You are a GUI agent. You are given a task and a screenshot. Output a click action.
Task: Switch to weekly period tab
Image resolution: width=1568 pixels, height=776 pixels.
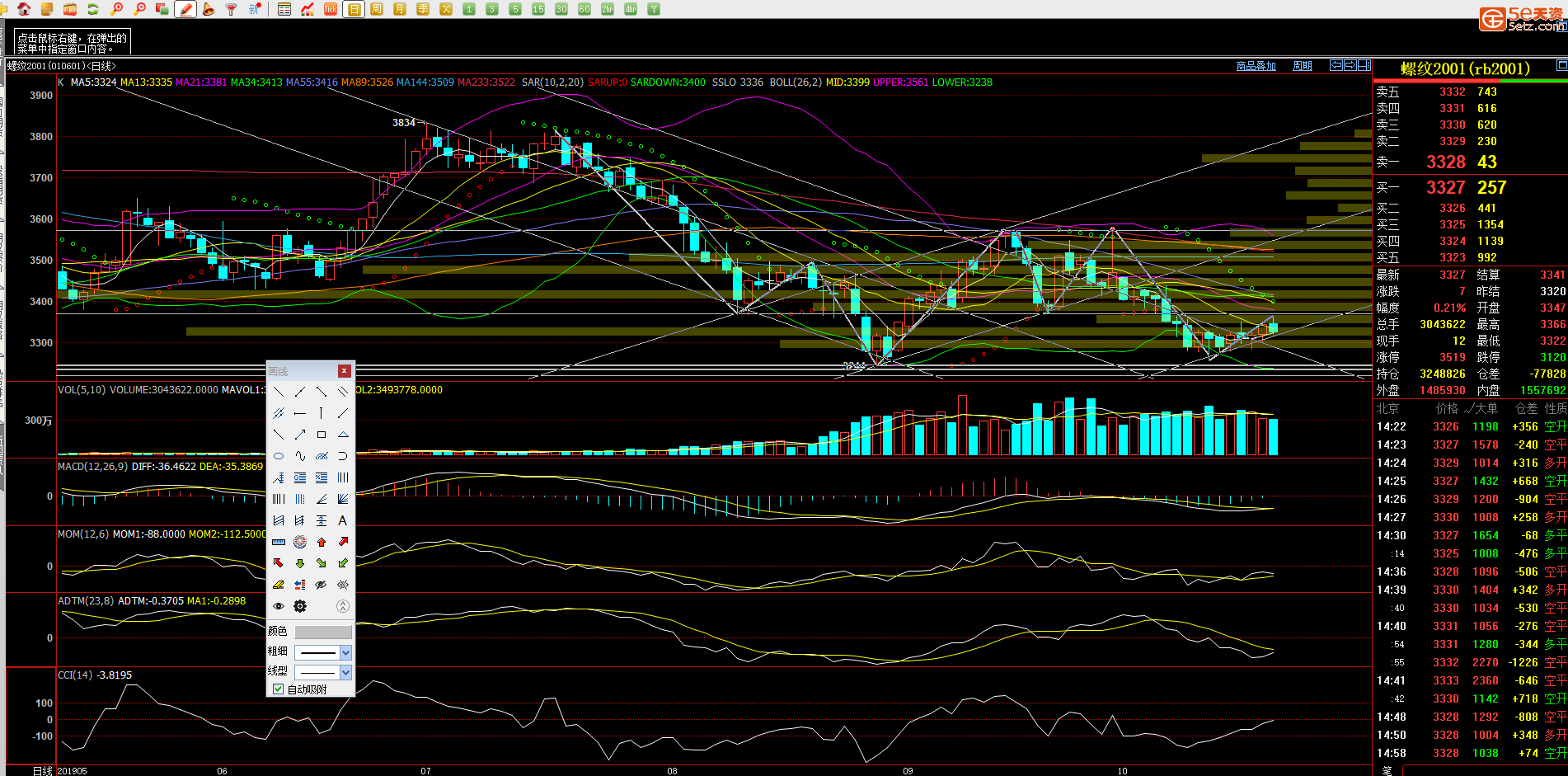(x=377, y=9)
